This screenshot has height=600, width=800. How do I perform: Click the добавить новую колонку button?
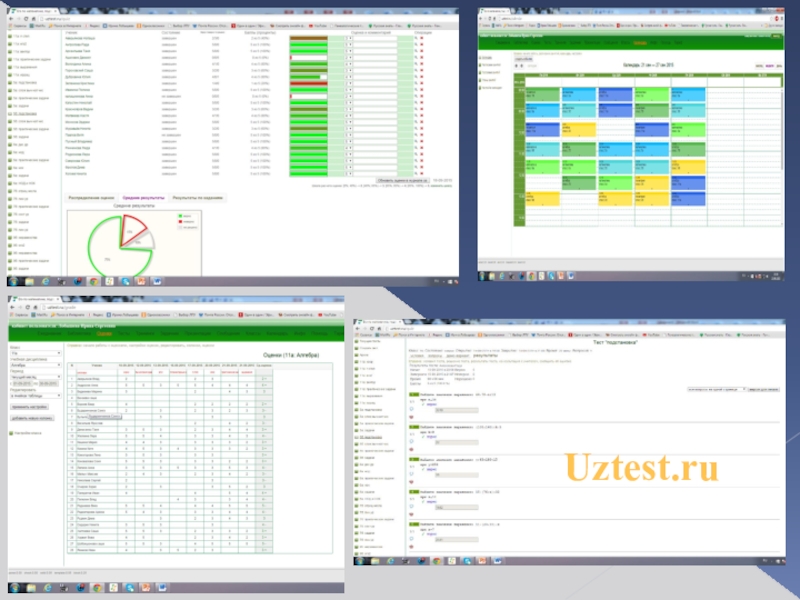point(32,418)
